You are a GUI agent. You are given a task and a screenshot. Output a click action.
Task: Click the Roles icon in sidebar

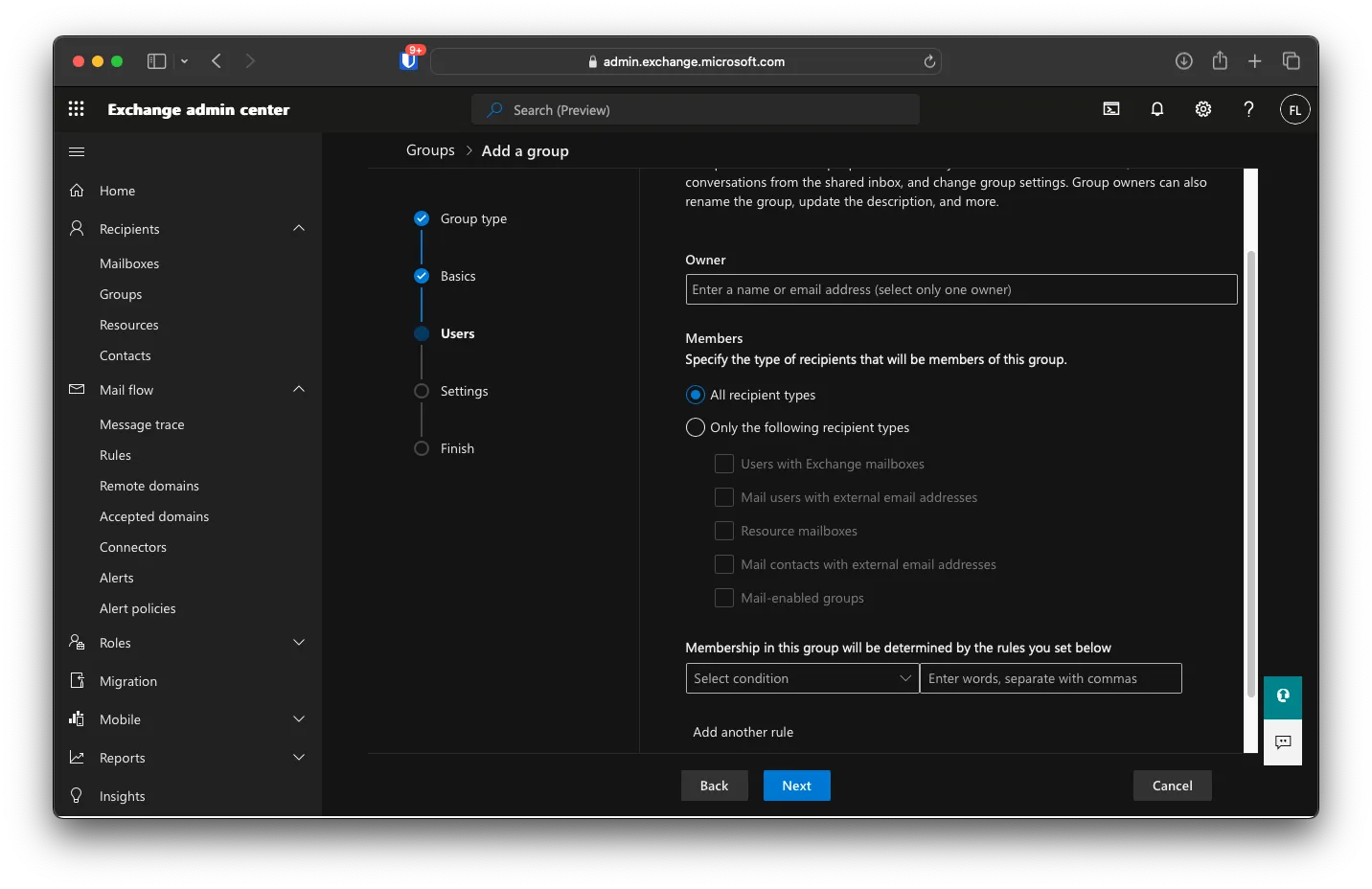pos(77,642)
